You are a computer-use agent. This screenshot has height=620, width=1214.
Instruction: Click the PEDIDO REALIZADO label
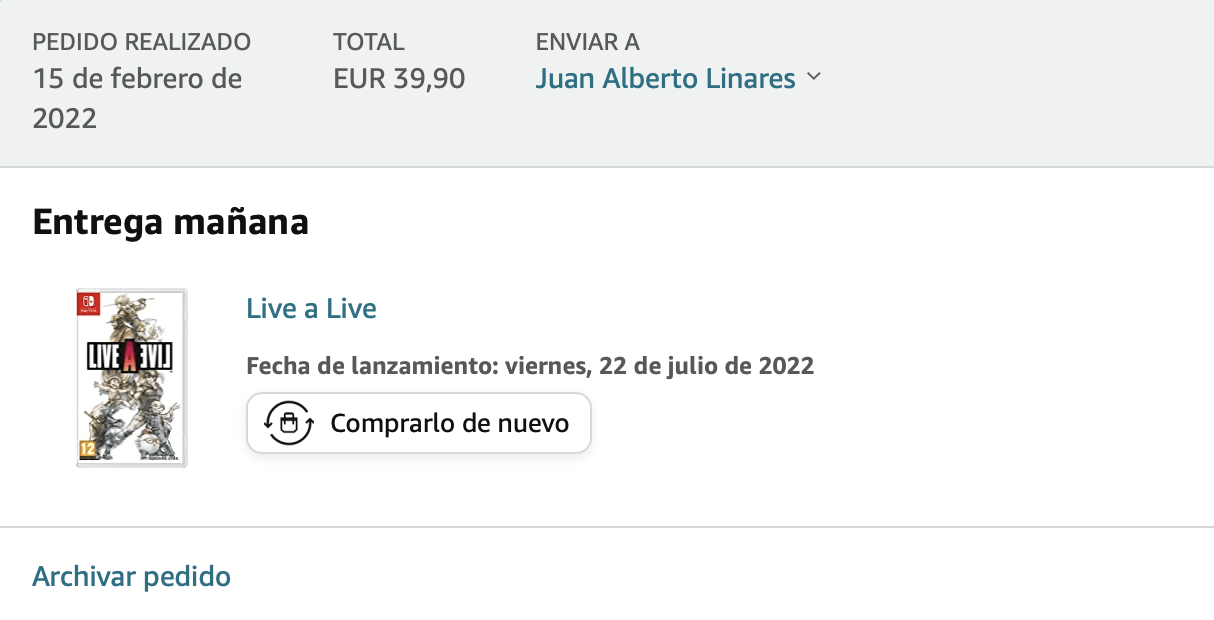point(142,42)
